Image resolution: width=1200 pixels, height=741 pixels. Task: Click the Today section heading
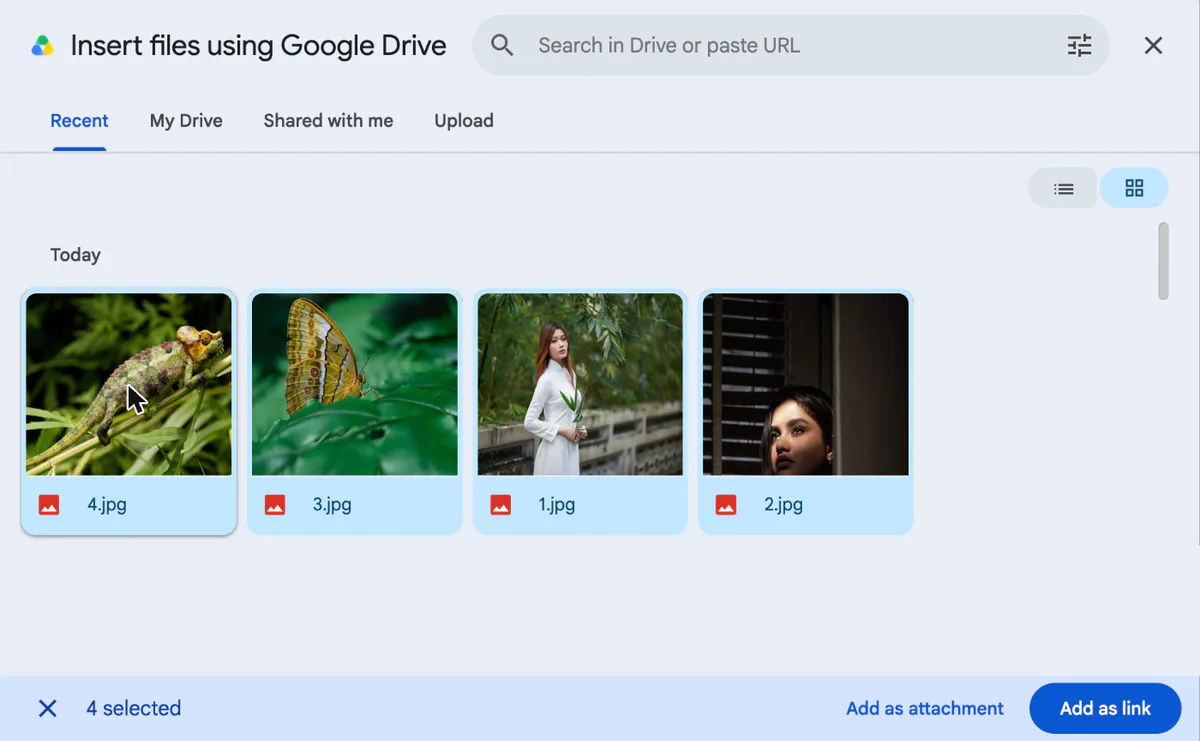pos(76,255)
